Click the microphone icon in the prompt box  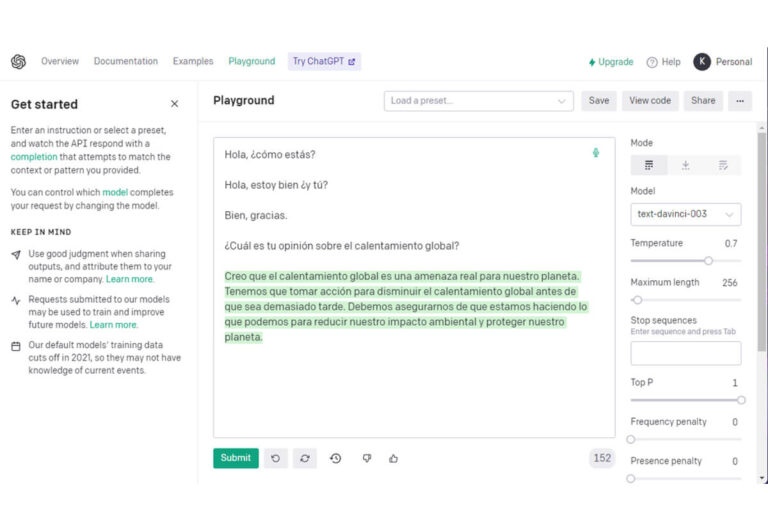[x=596, y=153]
